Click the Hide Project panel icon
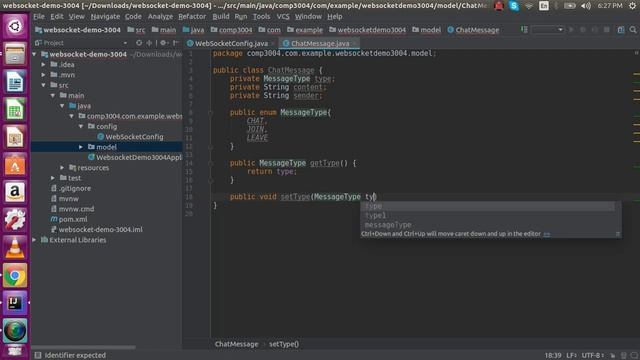Image resolution: width=640 pixels, height=360 pixels. [176, 43]
